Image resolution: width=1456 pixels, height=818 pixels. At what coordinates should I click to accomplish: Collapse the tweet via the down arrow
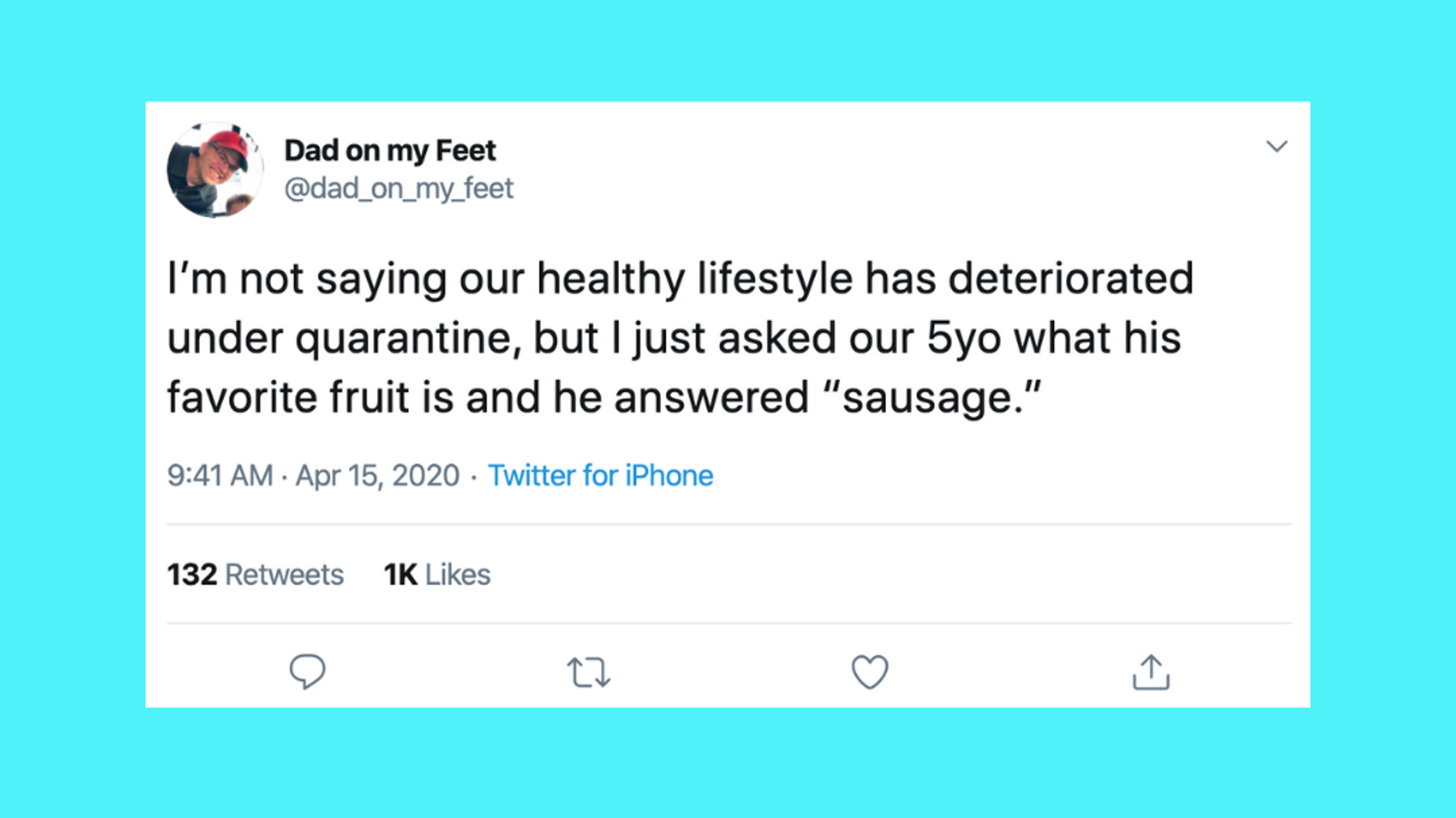click(1277, 146)
